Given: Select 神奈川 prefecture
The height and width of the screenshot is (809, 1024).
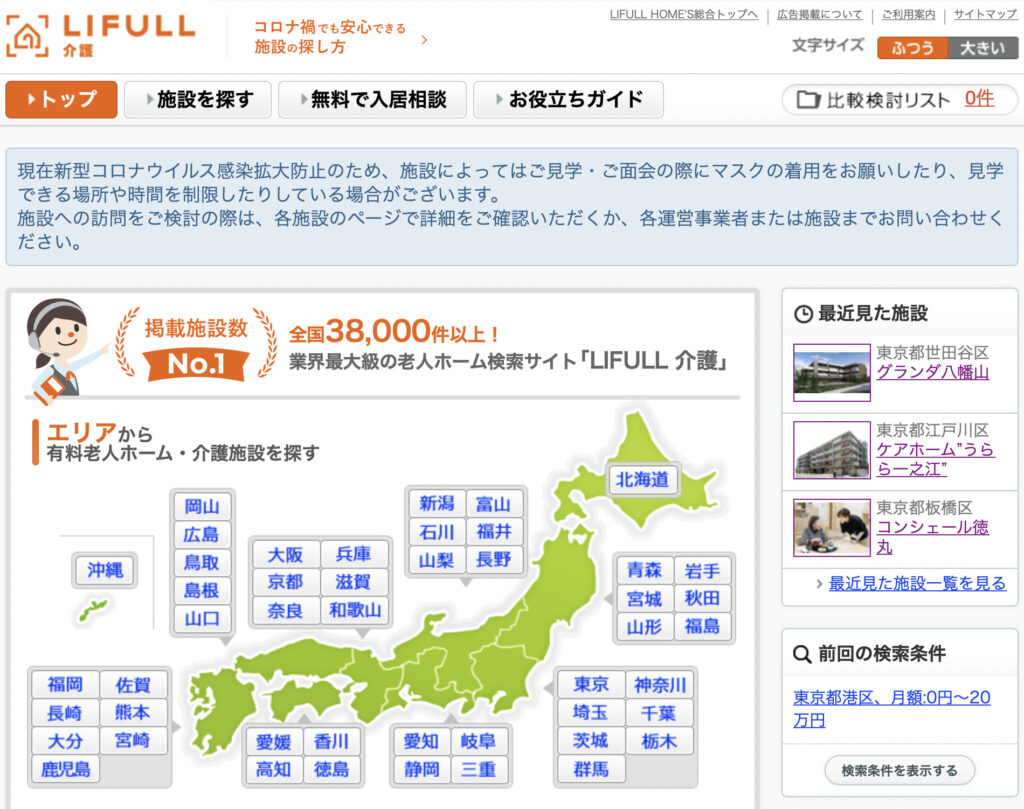Looking at the screenshot, I should (660, 684).
